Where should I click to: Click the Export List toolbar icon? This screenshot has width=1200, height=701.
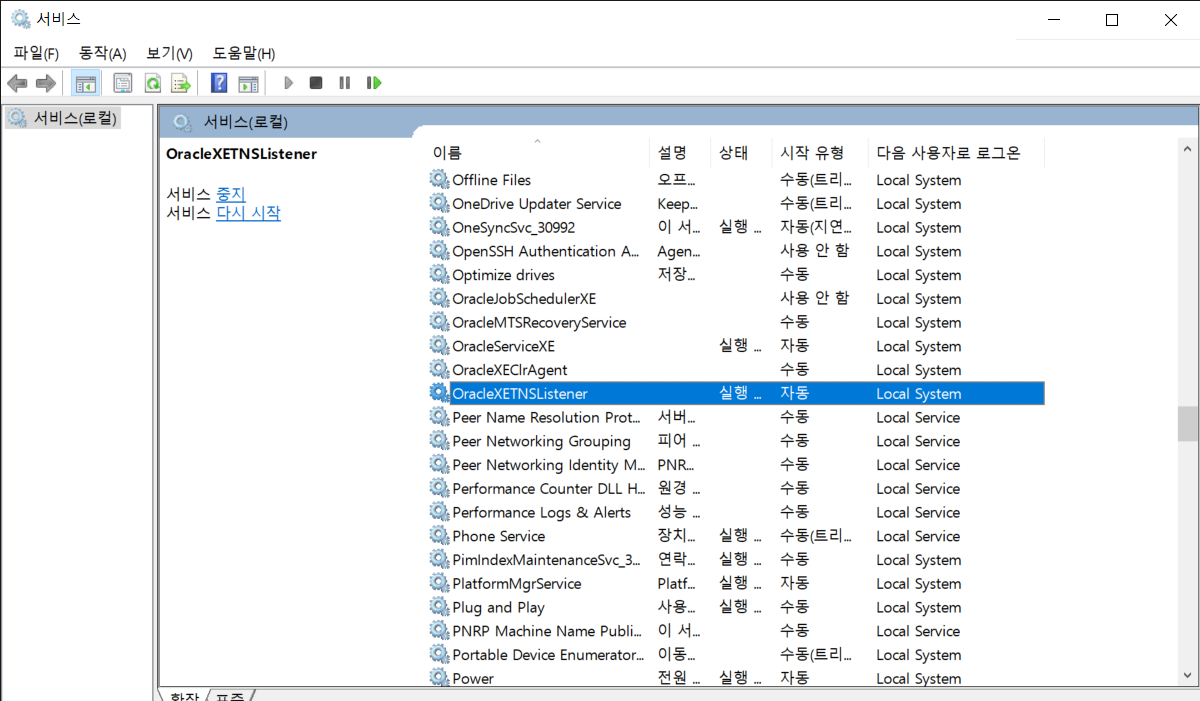click(181, 83)
